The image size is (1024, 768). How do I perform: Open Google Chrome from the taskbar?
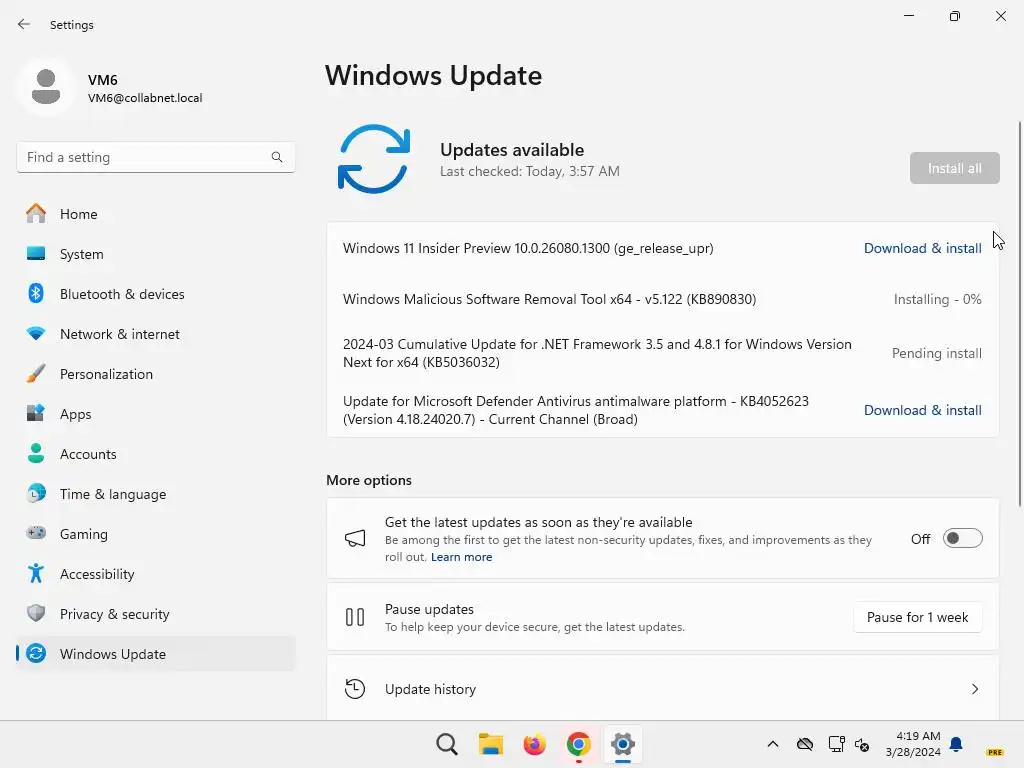click(579, 744)
